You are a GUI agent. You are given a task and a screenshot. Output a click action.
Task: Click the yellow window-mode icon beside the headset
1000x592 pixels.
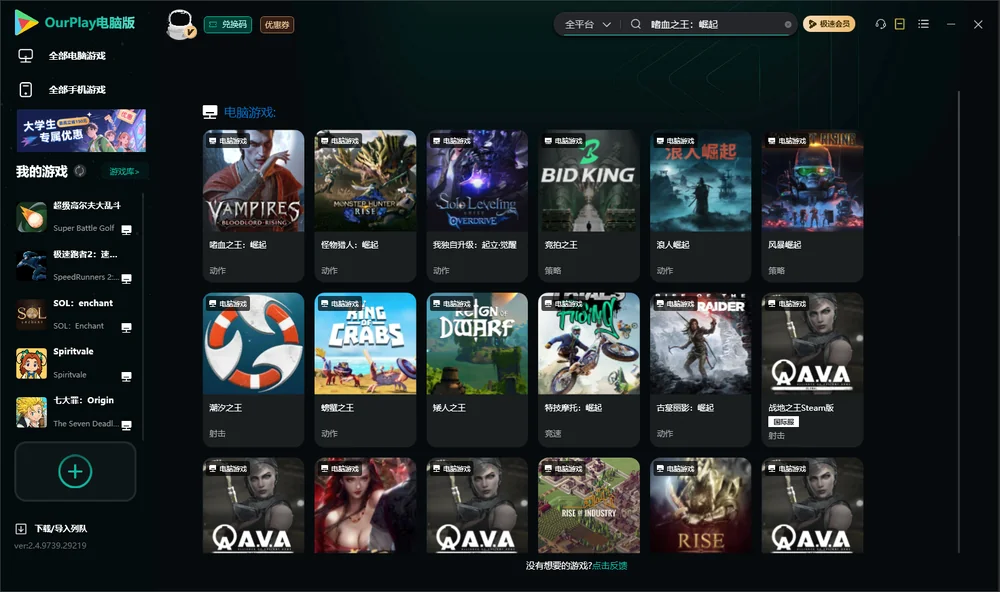(x=900, y=24)
